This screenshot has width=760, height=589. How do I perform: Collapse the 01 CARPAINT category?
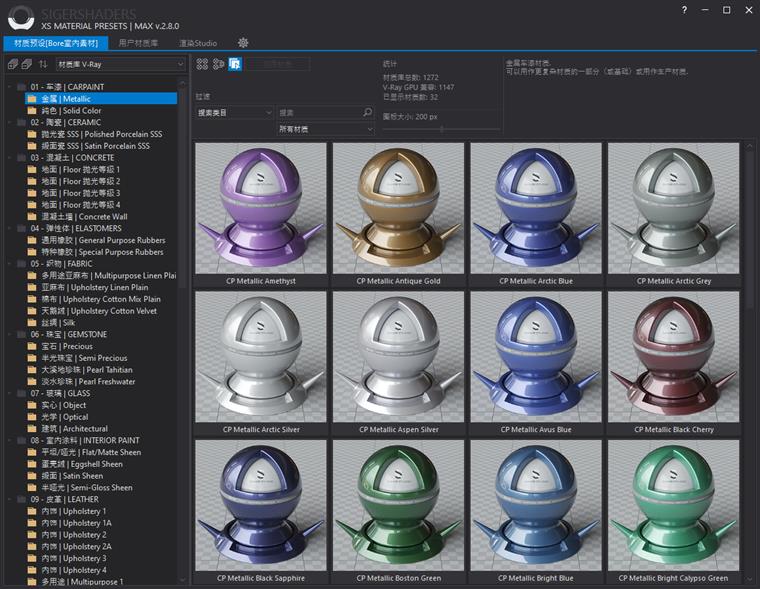9,87
